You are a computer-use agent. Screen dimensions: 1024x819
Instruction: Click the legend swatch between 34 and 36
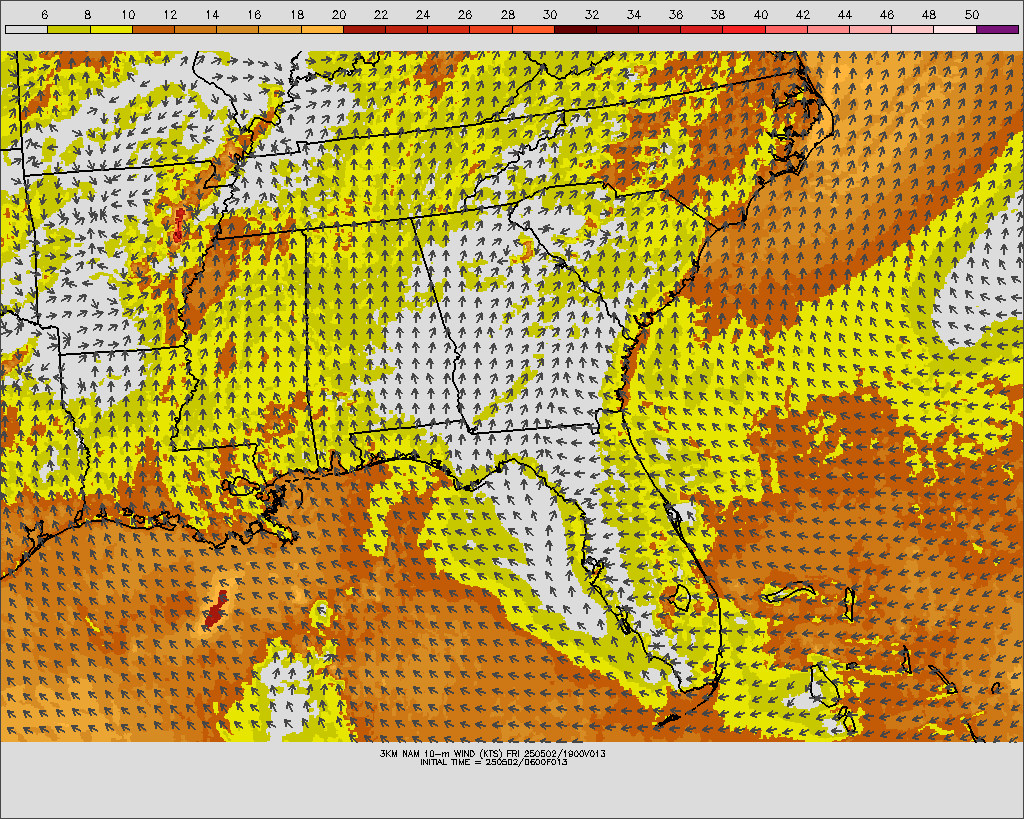[x=660, y=29]
